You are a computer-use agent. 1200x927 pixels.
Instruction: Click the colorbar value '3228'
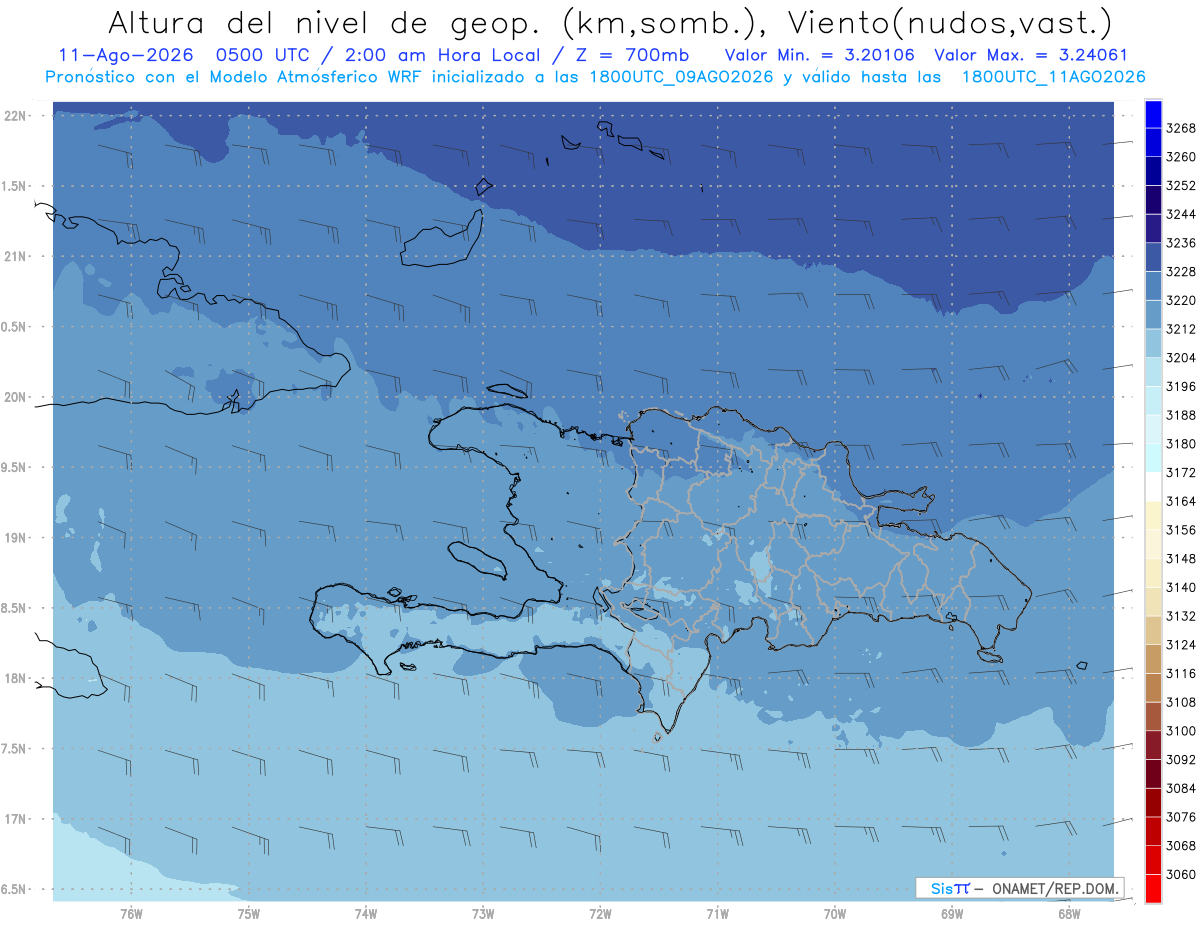(x=1181, y=271)
